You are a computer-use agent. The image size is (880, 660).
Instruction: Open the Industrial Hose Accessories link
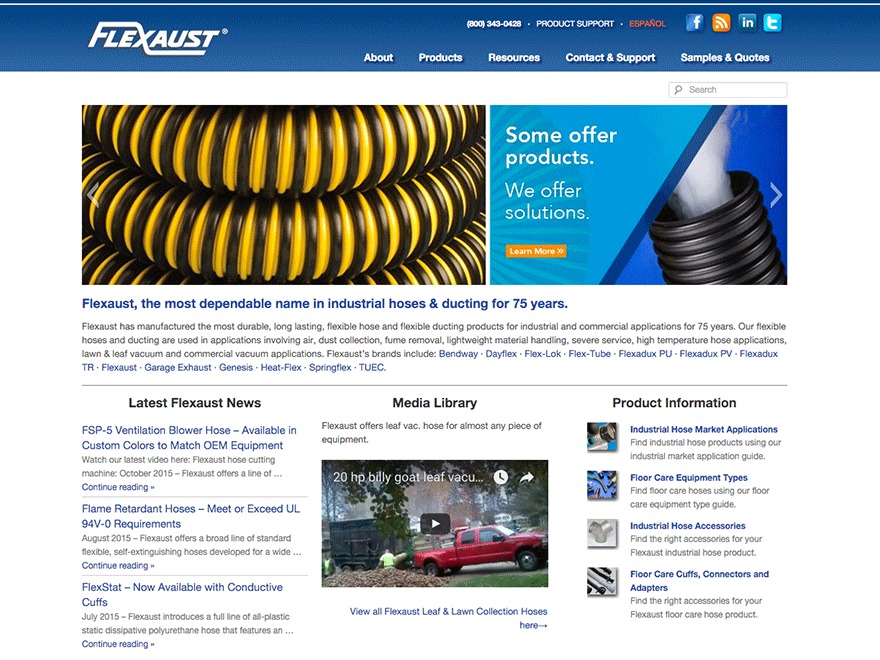point(688,526)
